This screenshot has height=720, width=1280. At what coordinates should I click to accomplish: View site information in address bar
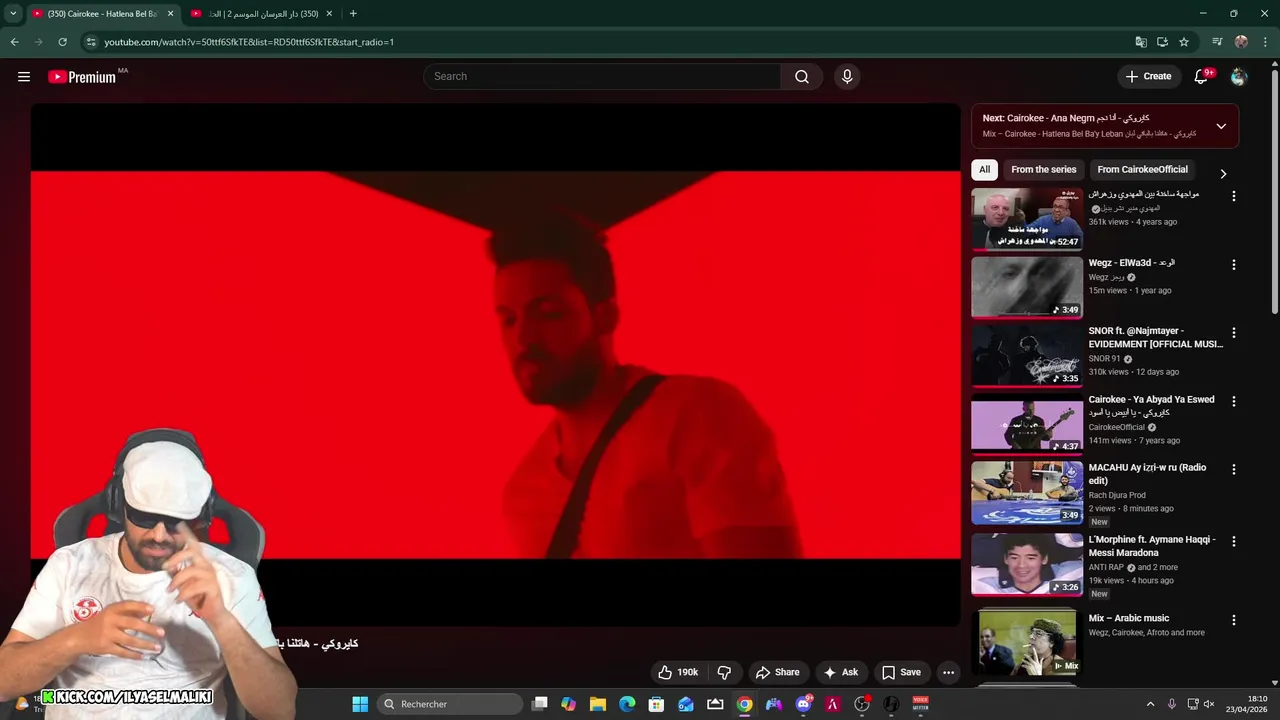91,42
